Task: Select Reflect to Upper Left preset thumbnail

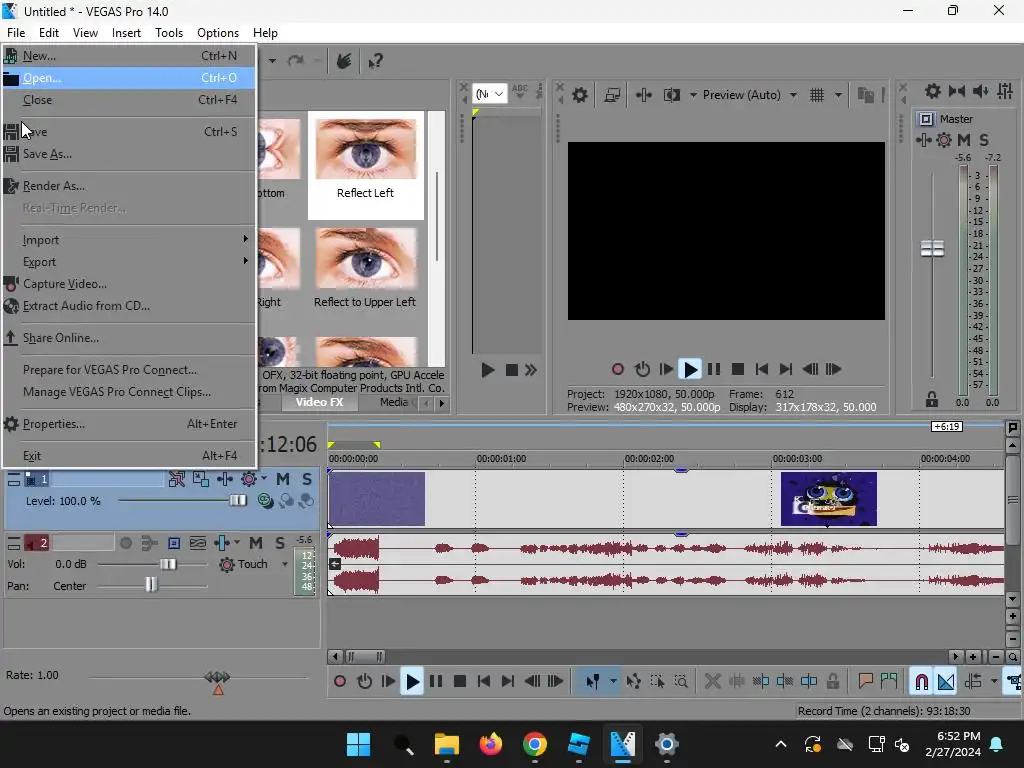Action: point(365,269)
